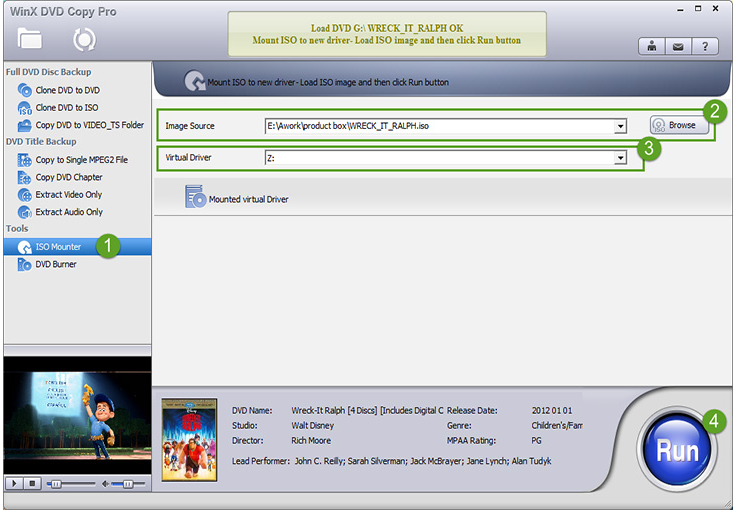Click the Clone DVD to DVD icon
This screenshot has height=511, width=734.
24,90
